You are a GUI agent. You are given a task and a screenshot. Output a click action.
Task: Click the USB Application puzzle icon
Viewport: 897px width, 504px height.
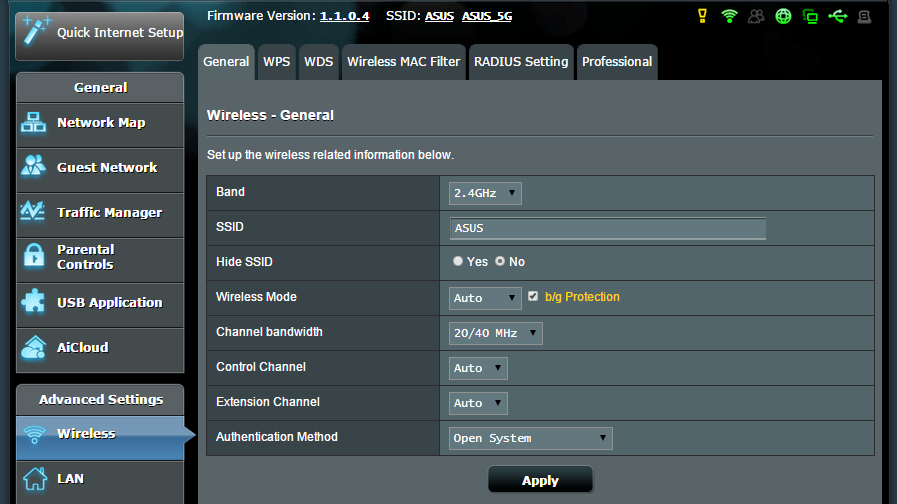(33, 301)
